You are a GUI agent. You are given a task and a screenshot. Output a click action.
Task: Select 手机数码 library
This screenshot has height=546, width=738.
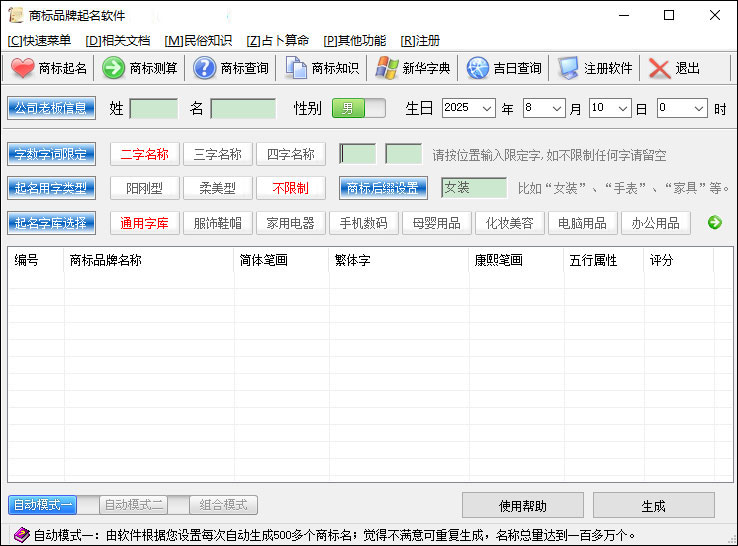pyautogui.click(x=363, y=223)
